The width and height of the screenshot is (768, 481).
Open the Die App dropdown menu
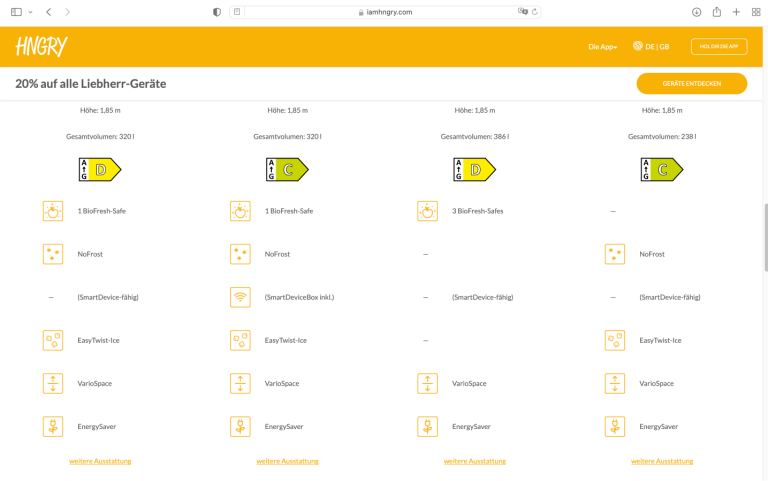pyautogui.click(x=602, y=47)
